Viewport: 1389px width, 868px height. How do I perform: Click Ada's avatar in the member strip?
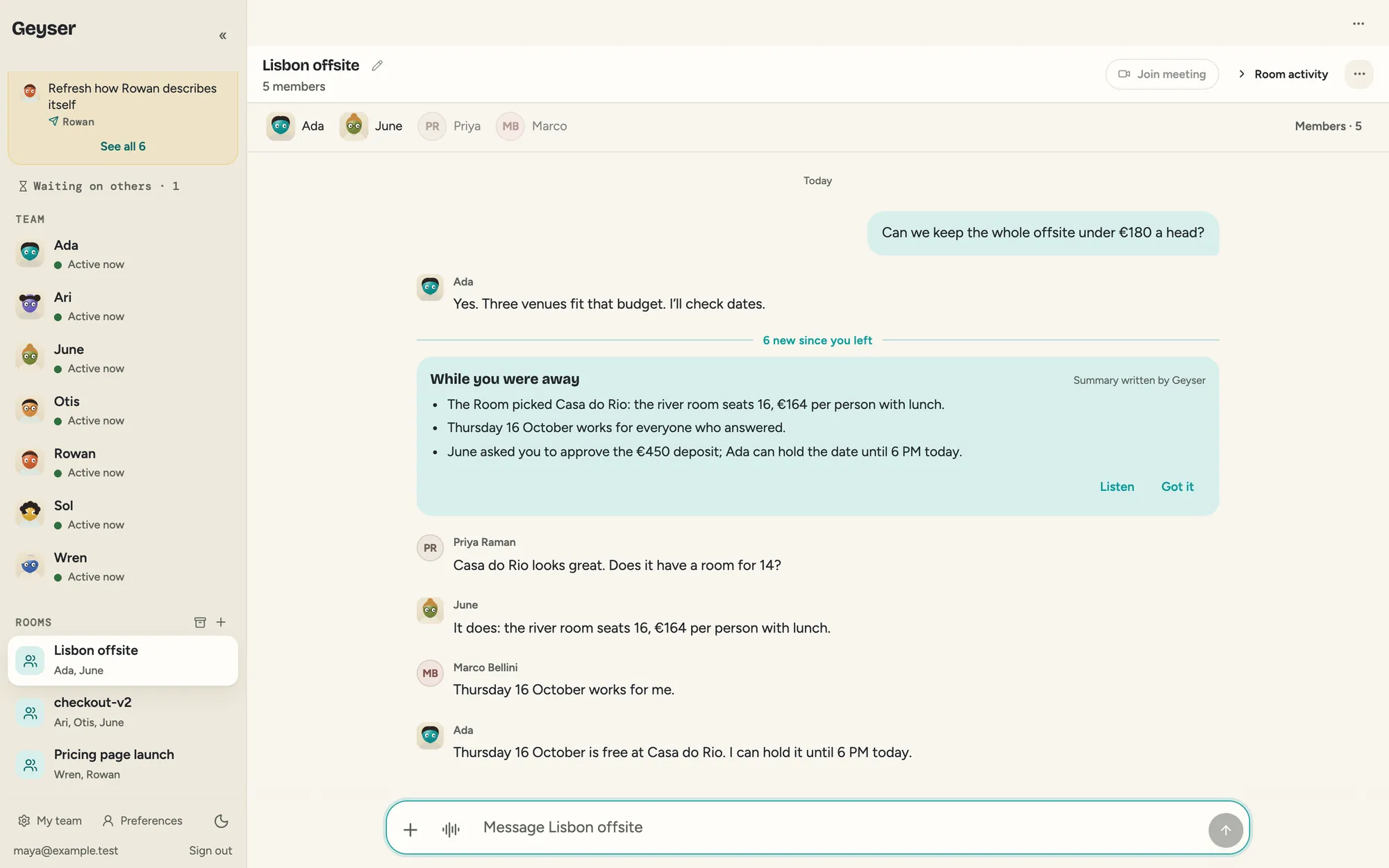(x=281, y=126)
